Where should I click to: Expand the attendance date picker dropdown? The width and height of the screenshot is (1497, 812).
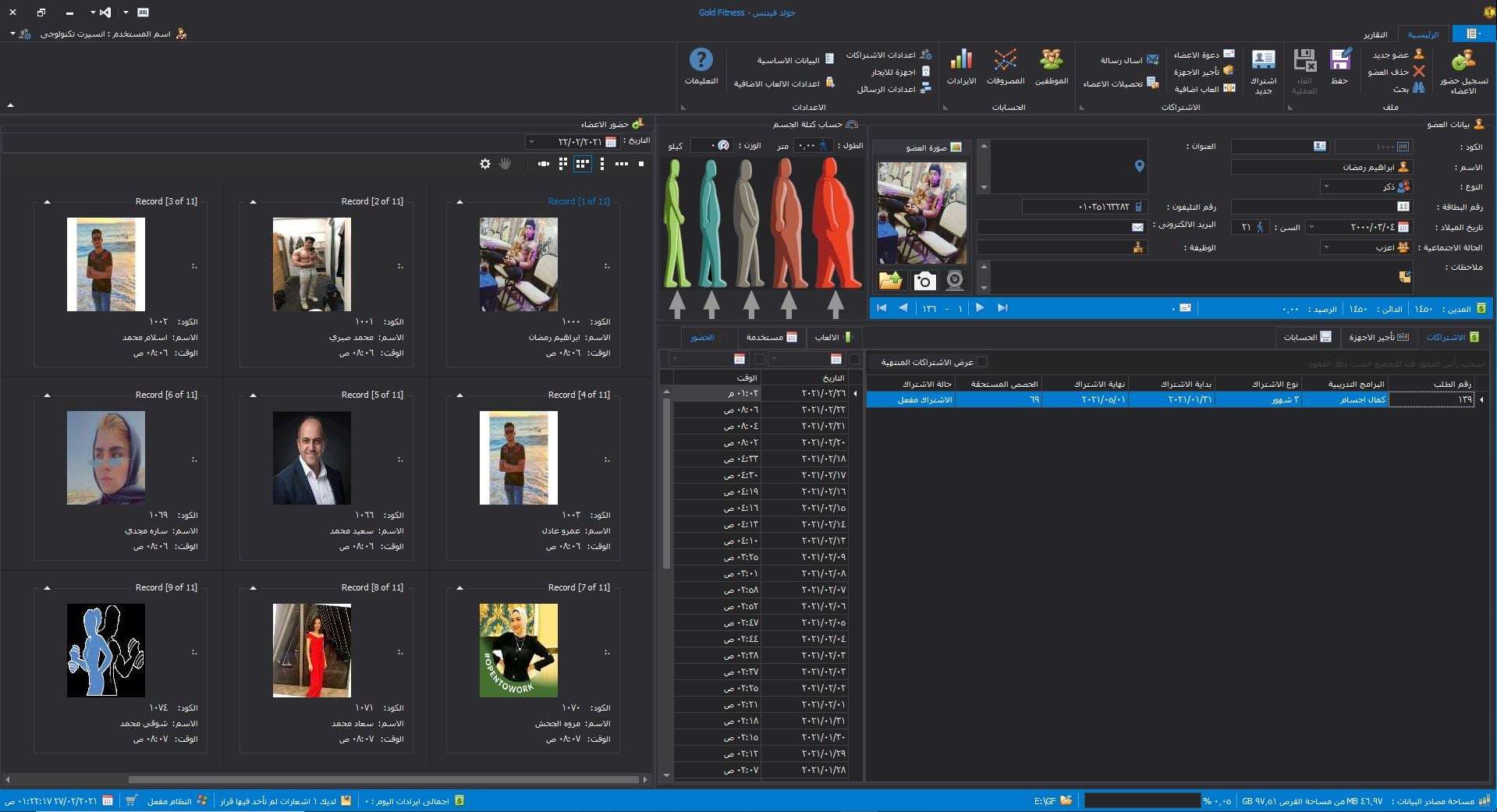(531, 142)
